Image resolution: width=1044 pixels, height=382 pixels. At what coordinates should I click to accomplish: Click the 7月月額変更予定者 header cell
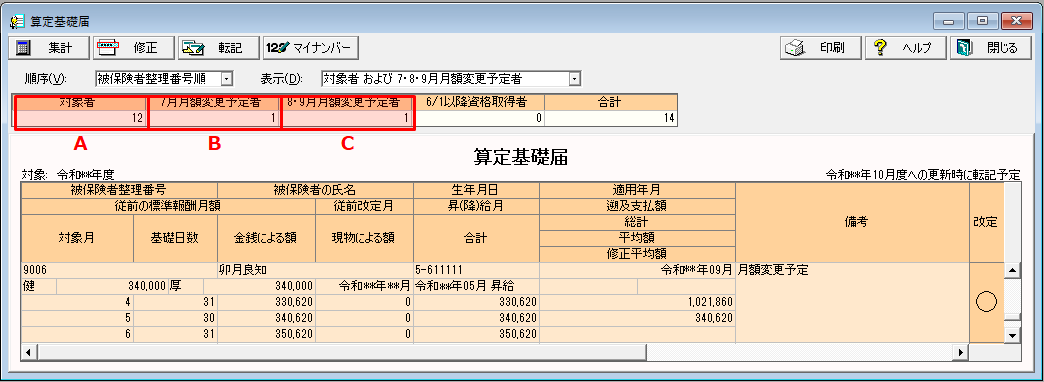[213, 102]
